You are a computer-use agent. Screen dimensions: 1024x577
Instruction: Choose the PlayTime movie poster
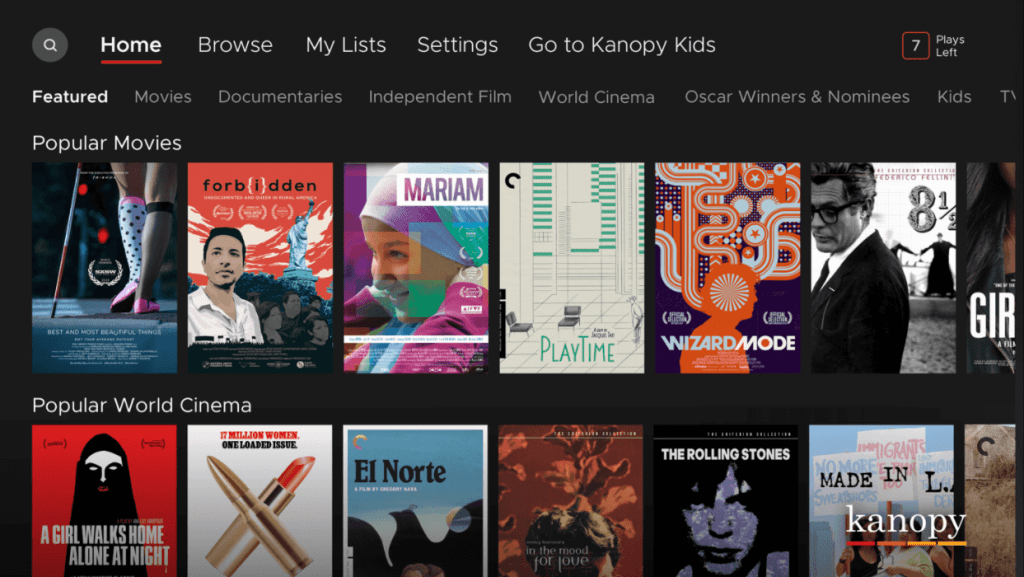[x=571, y=268]
